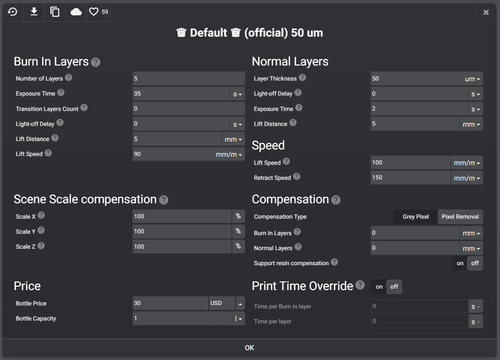Open help icon beside Compensation Burn In Layers
Image resolution: width=500 pixels, height=360 pixels.
click(297, 232)
